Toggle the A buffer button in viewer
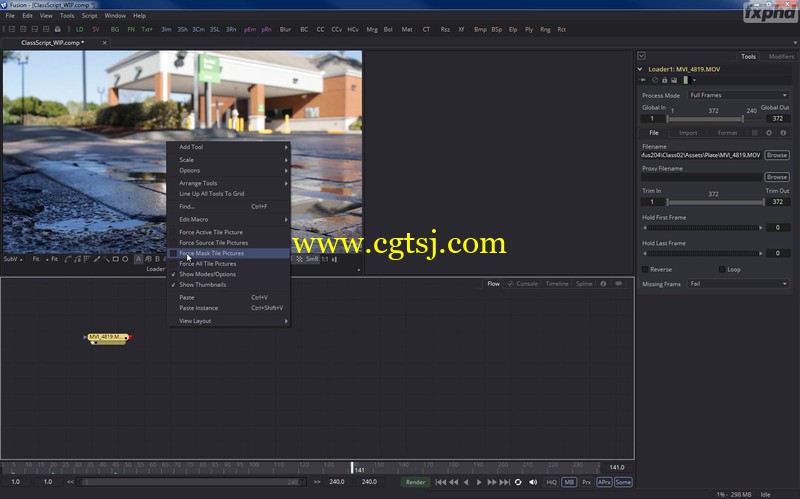 [x=138, y=259]
